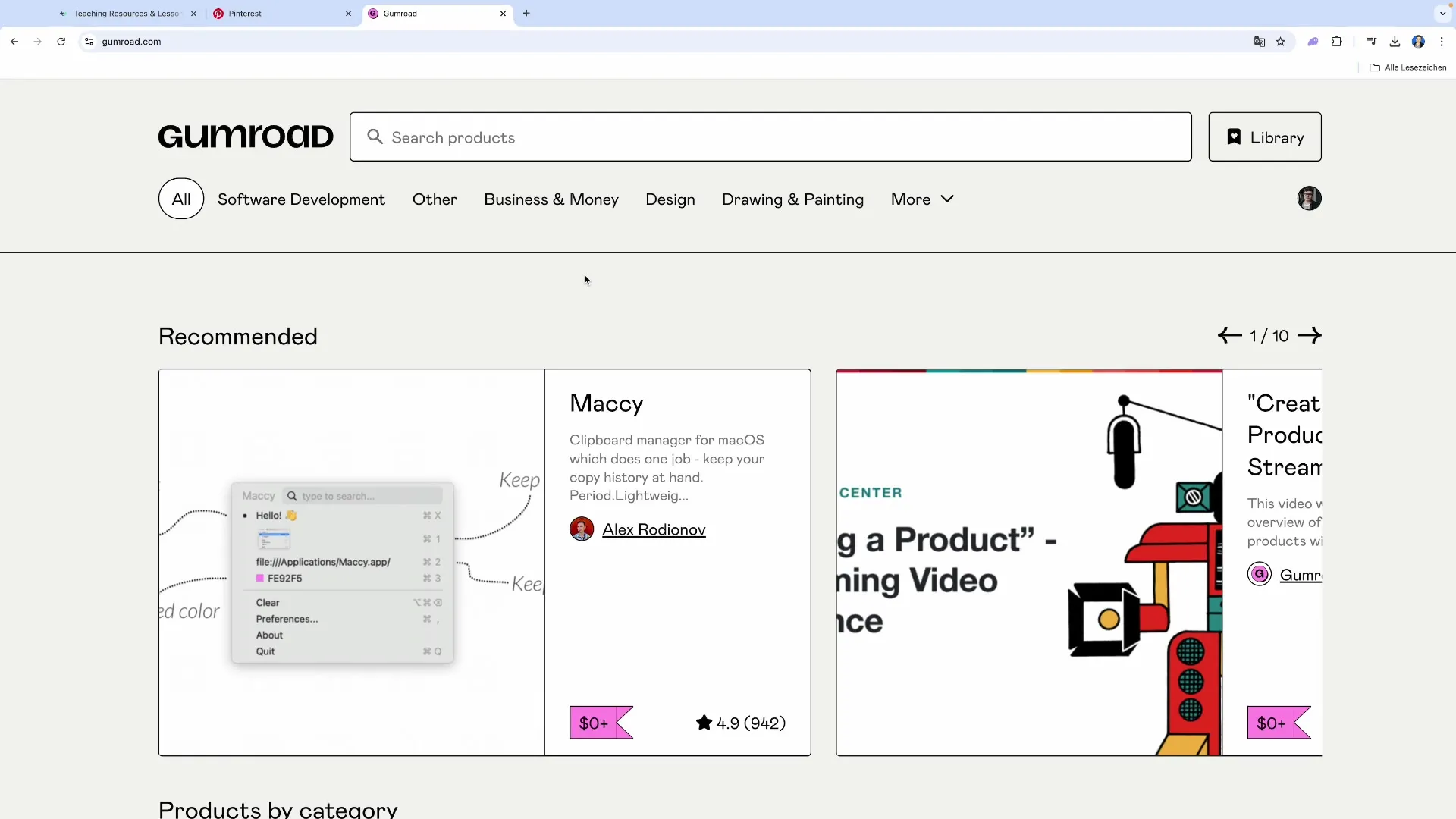This screenshot has height=819, width=1456.
Task: Open the Chrome extensions puzzle icon
Action: (x=1337, y=42)
